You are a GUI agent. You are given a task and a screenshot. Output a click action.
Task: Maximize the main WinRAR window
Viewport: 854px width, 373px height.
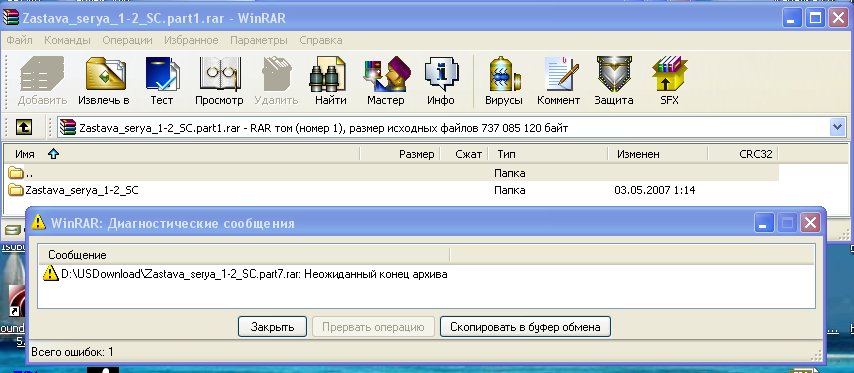pyautogui.click(x=815, y=19)
